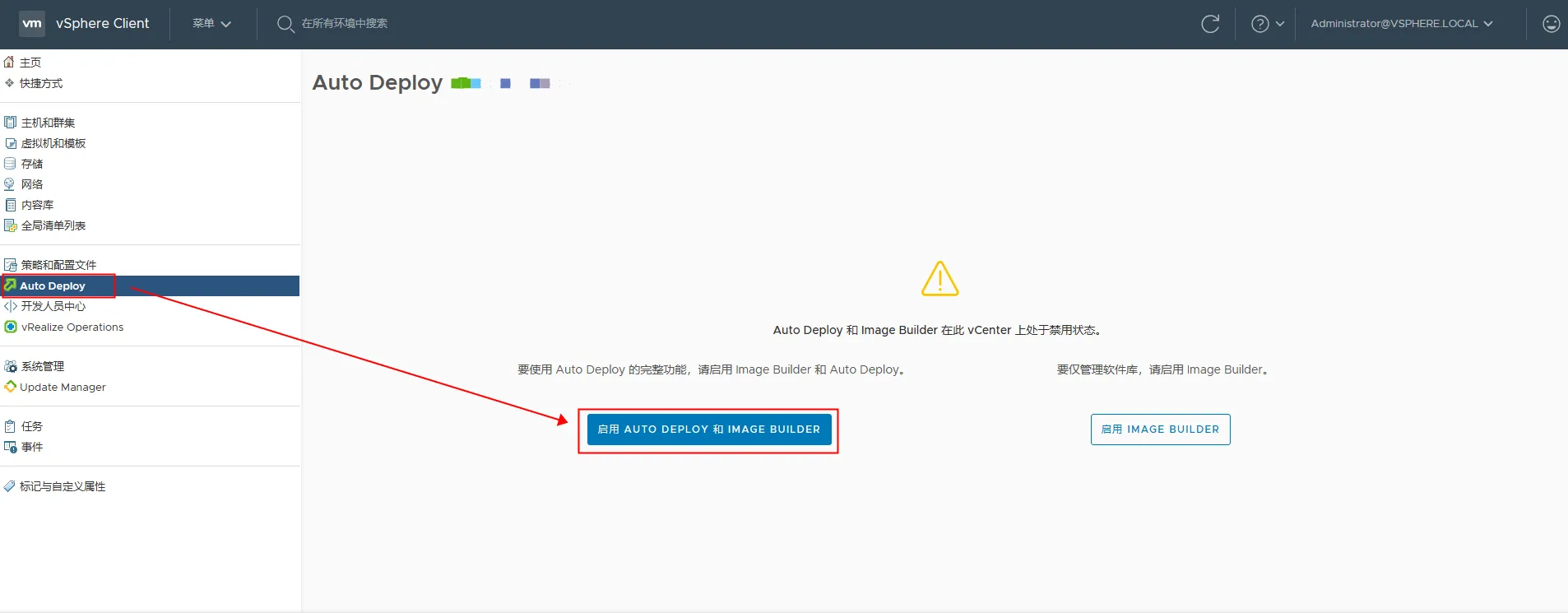Open the 网络 networking icon
1568x613 pixels.
coord(10,184)
